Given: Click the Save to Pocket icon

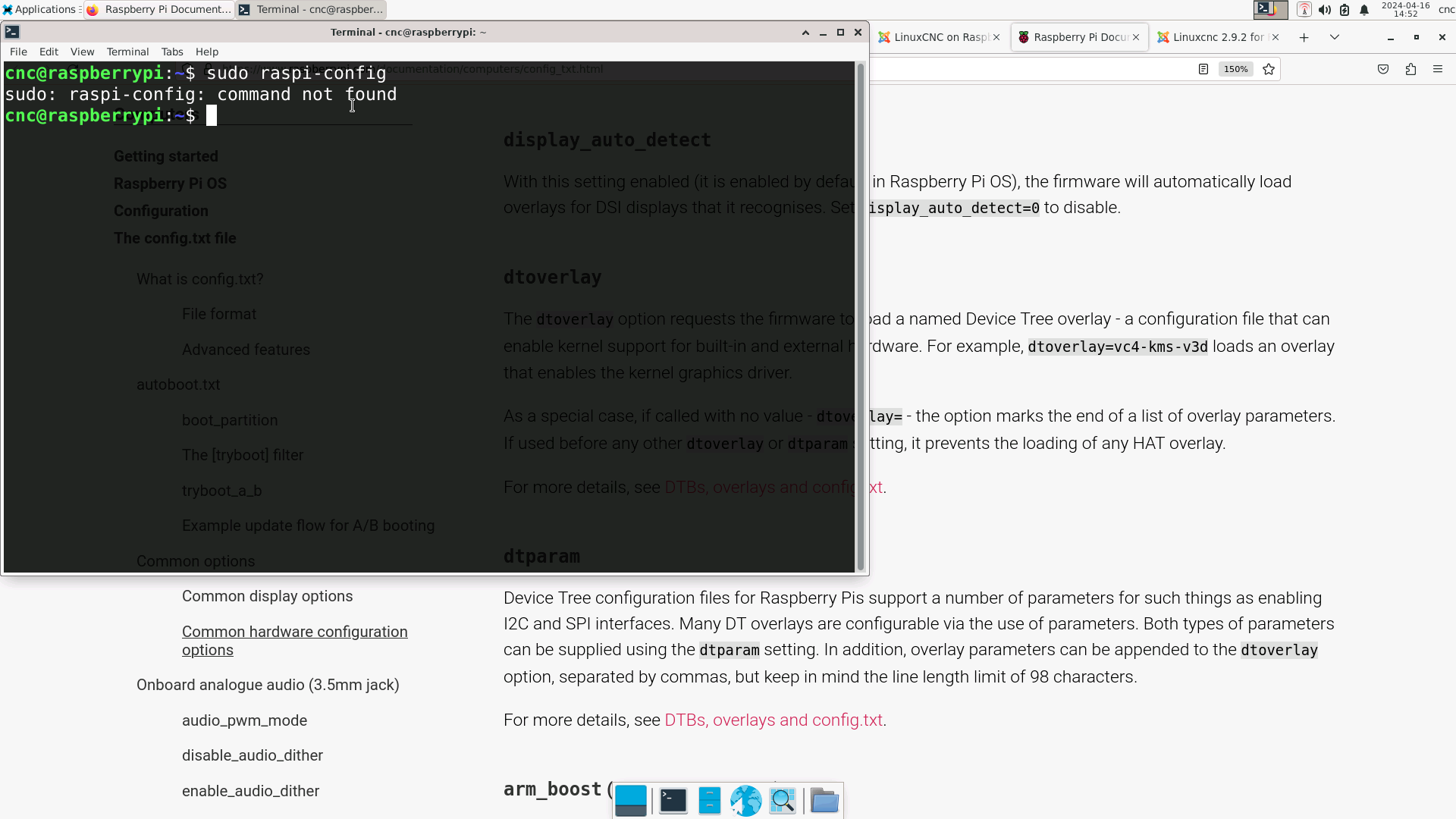Looking at the screenshot, I should (1383, 69).
